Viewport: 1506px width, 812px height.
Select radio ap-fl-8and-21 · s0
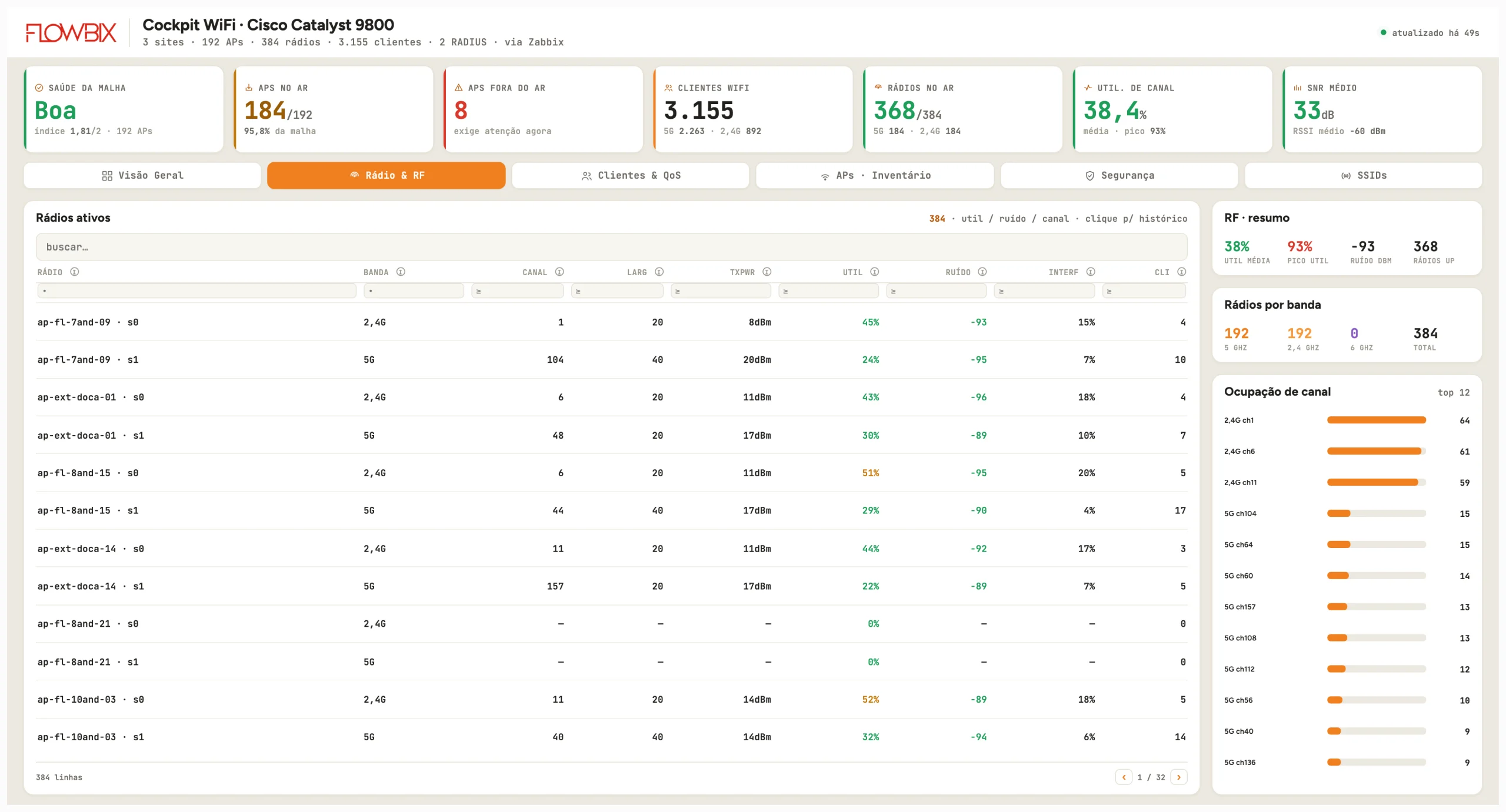[612, 624]
